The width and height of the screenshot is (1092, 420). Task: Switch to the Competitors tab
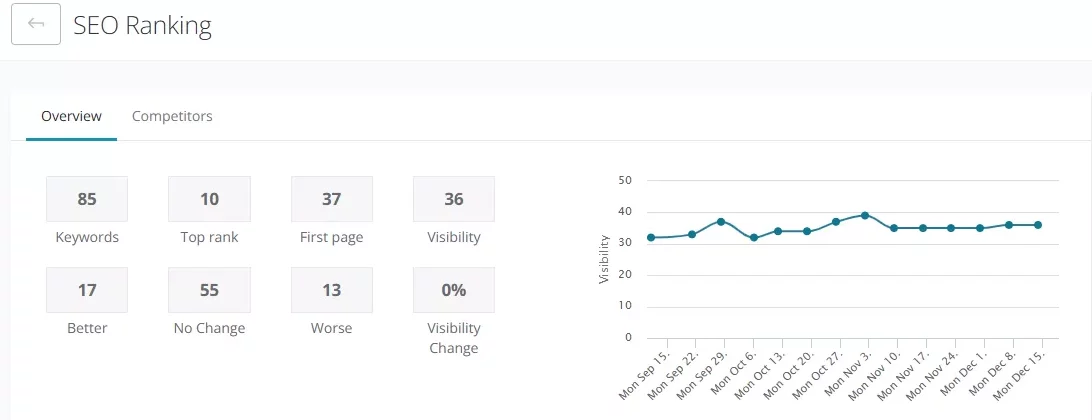(x=172, y=116)
